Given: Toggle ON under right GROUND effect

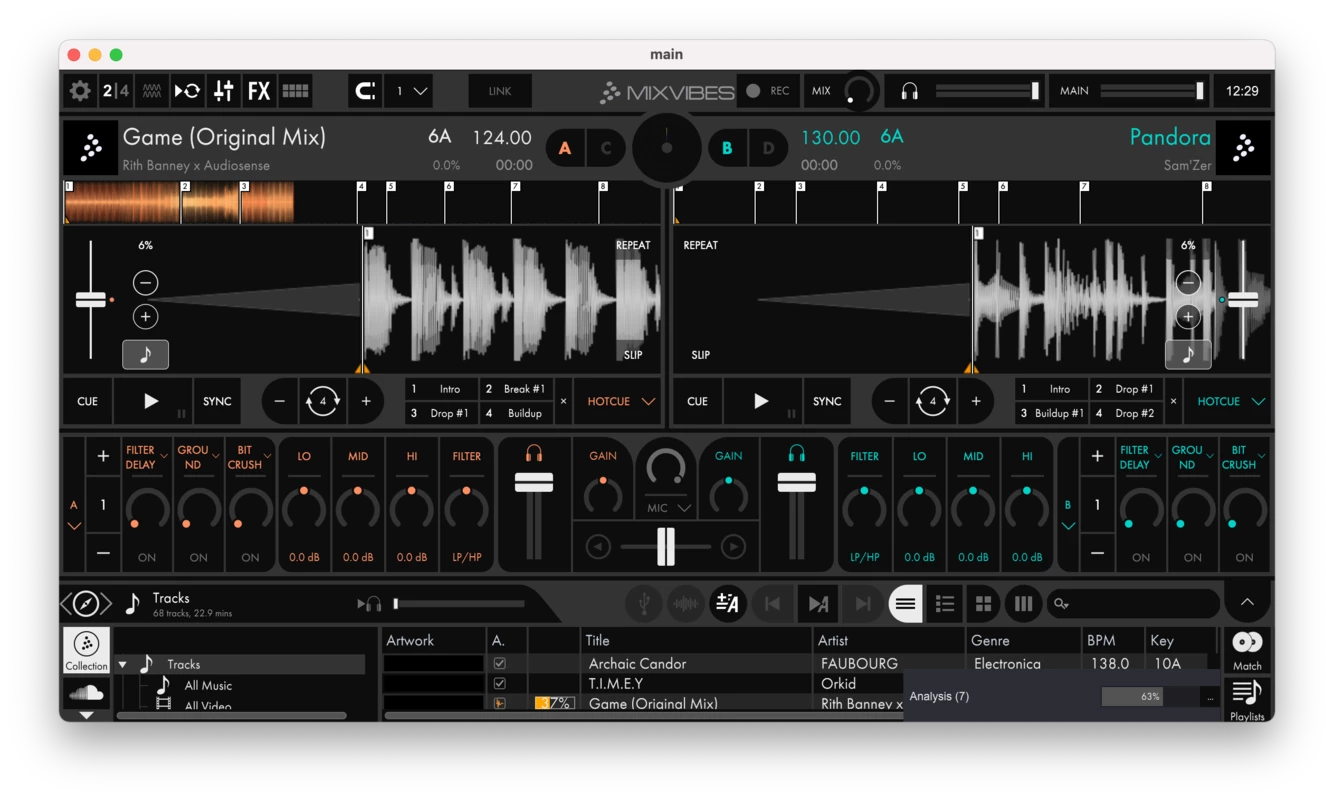Looking at the screenshot, I should pyautogui.click(x=1193, y=557).
